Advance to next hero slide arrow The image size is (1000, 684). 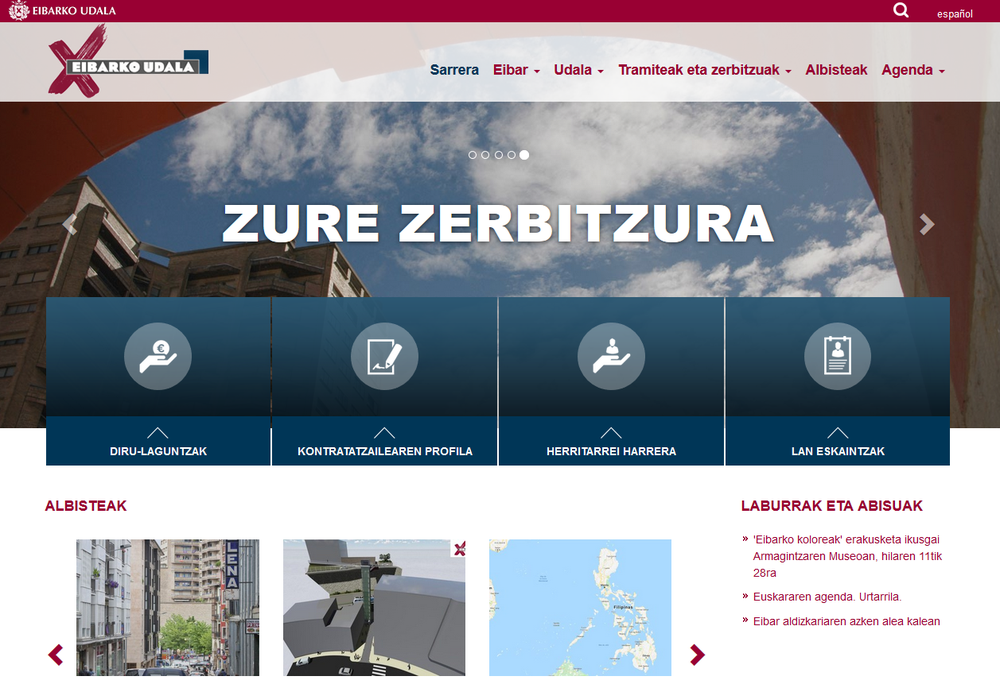[x=927, y=224]
